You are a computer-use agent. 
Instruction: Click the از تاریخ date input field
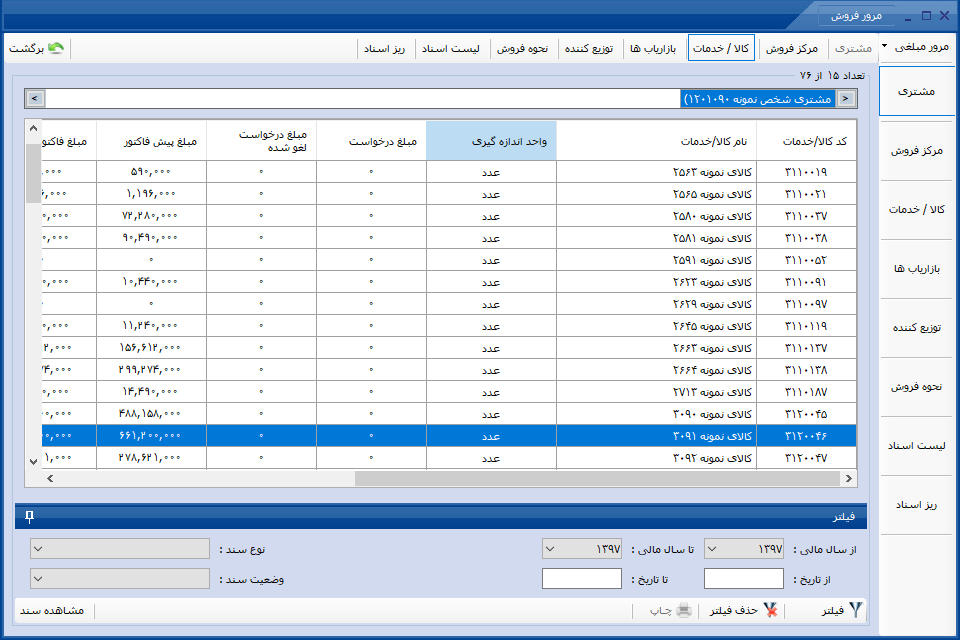click(744, 579)
